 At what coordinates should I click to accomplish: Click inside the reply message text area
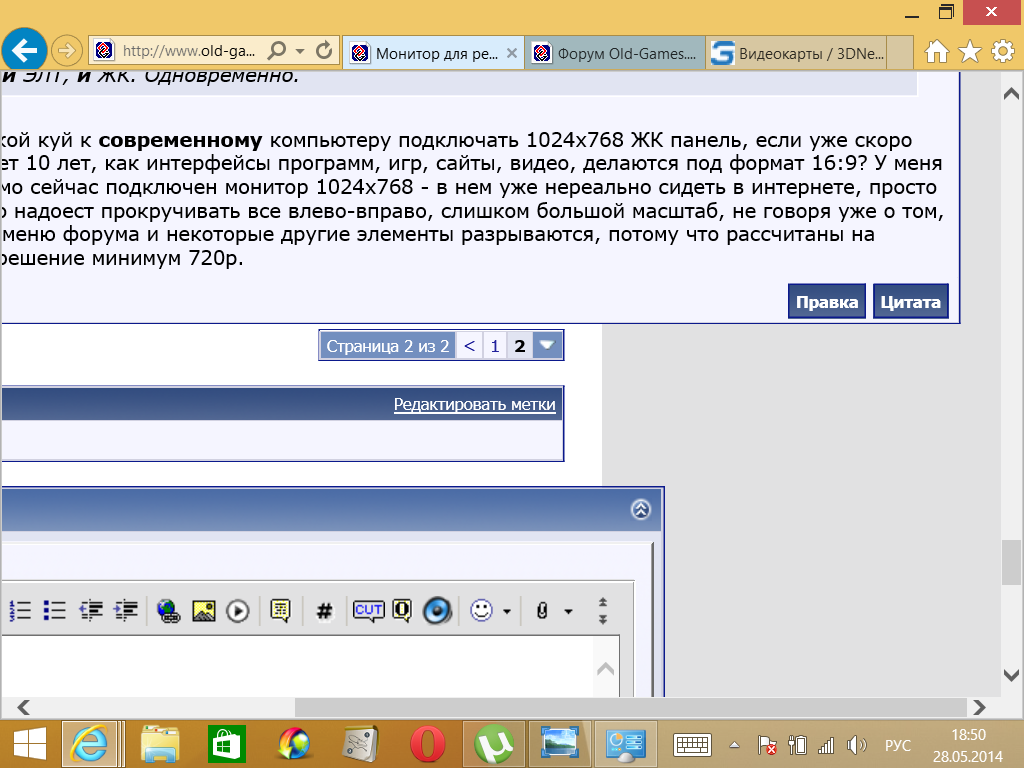click(297, 666)
